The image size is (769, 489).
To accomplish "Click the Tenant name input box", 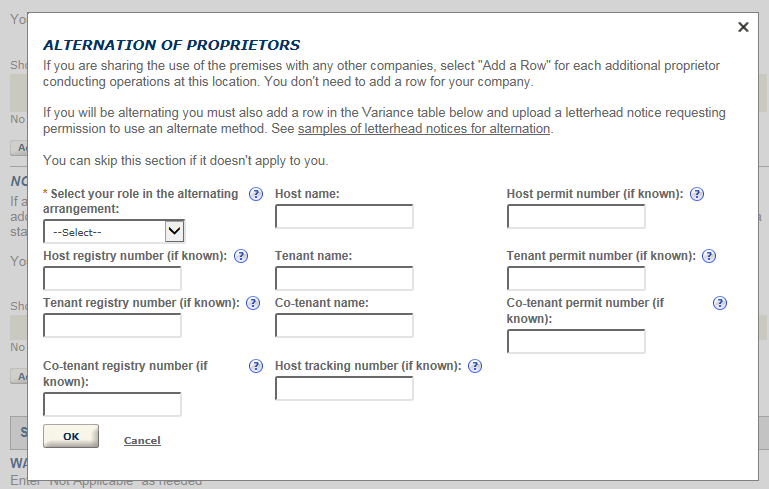I will tap(344, 279).
